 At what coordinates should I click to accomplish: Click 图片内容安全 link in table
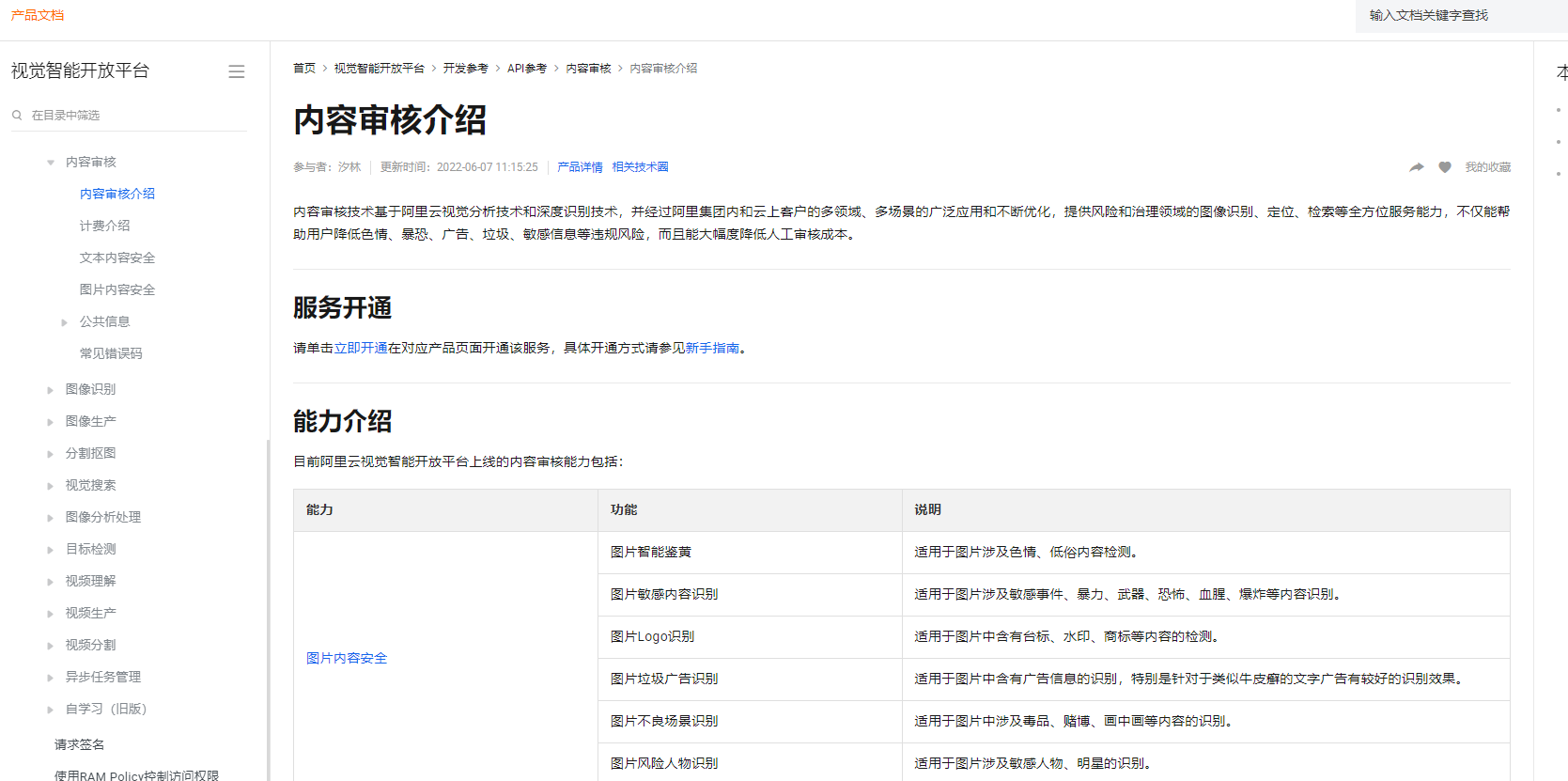click(347, 658)
